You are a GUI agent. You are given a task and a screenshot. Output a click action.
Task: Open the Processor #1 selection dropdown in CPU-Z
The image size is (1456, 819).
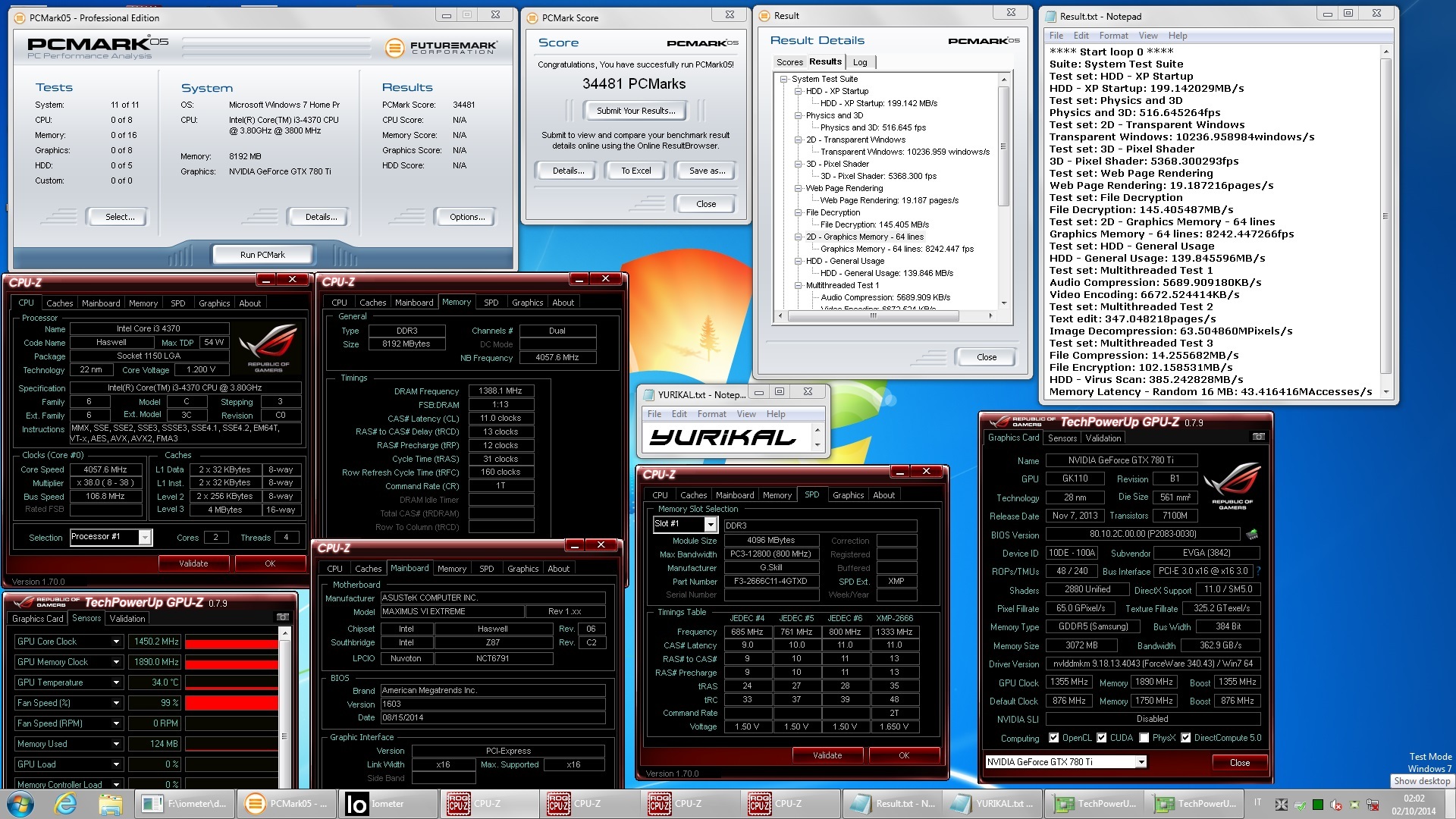tap(145, 537)
